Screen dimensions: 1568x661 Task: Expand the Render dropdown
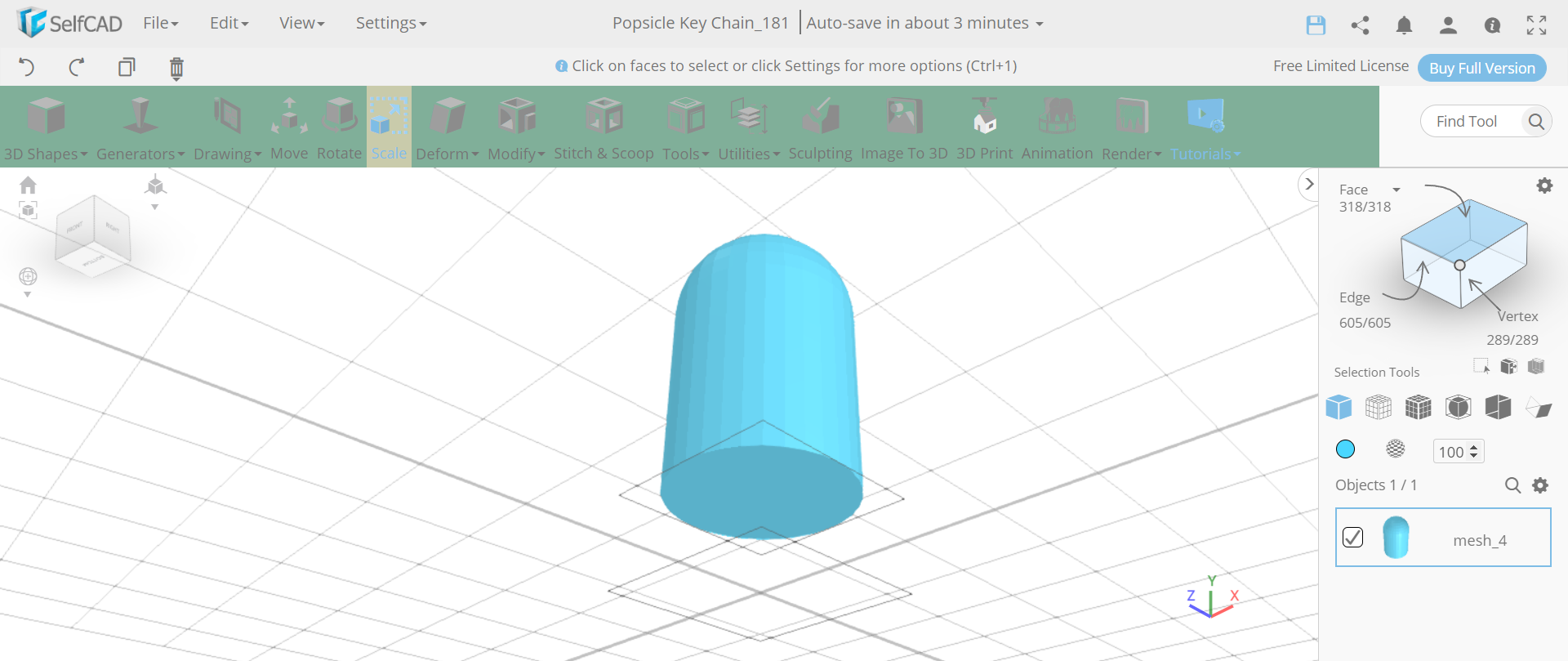tap(1131, 127)
